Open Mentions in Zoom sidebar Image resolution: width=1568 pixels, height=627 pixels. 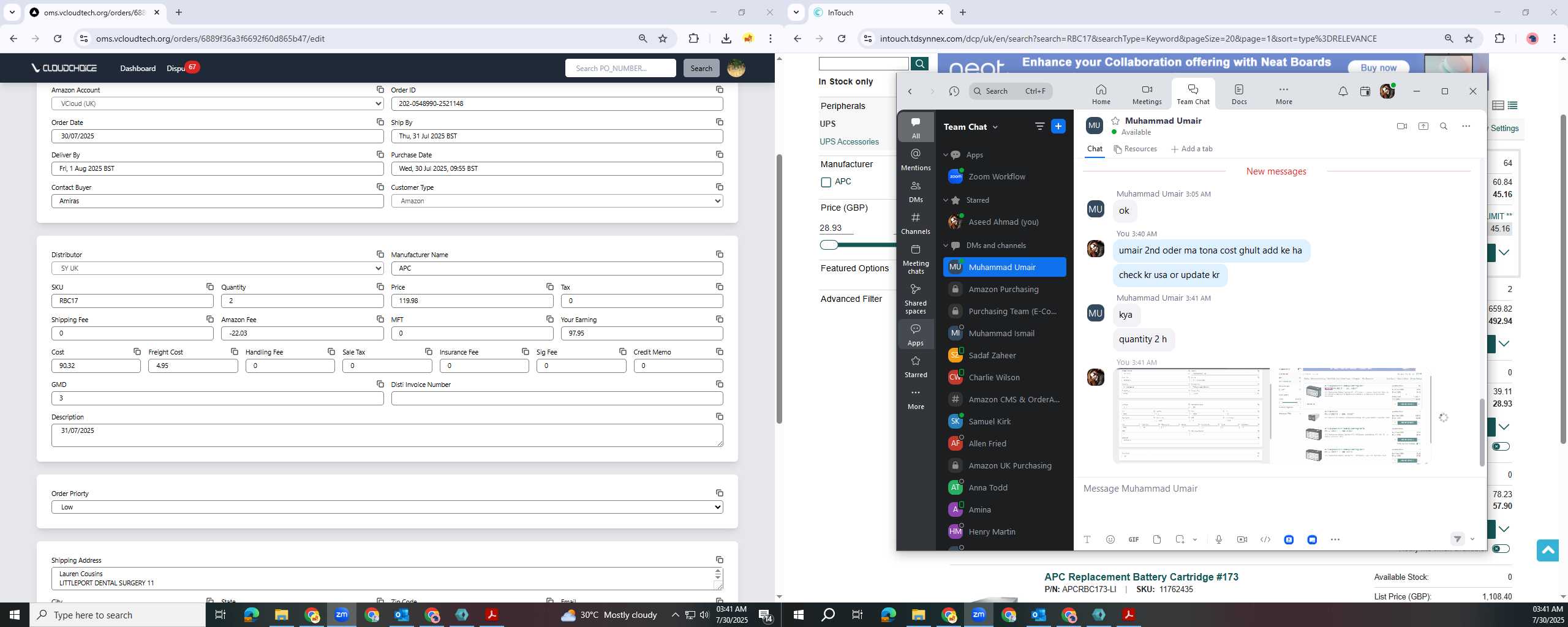pos(916,159)
